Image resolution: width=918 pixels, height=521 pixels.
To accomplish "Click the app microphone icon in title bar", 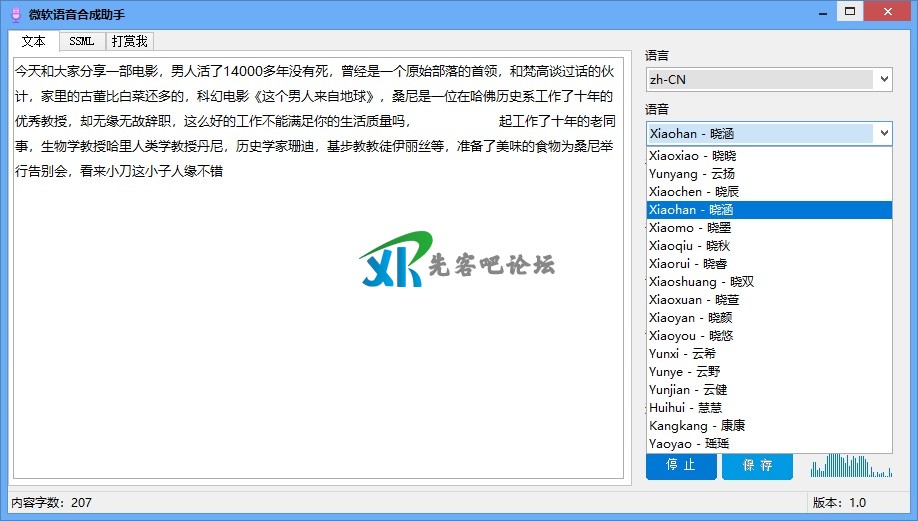I will click(15, 13).
